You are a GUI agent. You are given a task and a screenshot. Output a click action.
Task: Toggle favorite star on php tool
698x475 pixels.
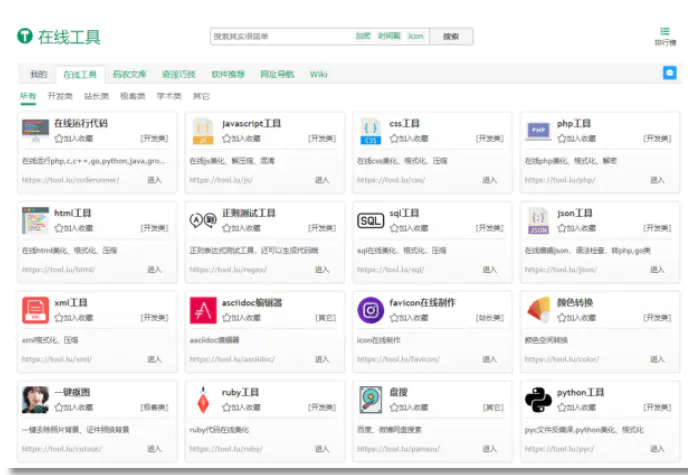pos(561,138)
